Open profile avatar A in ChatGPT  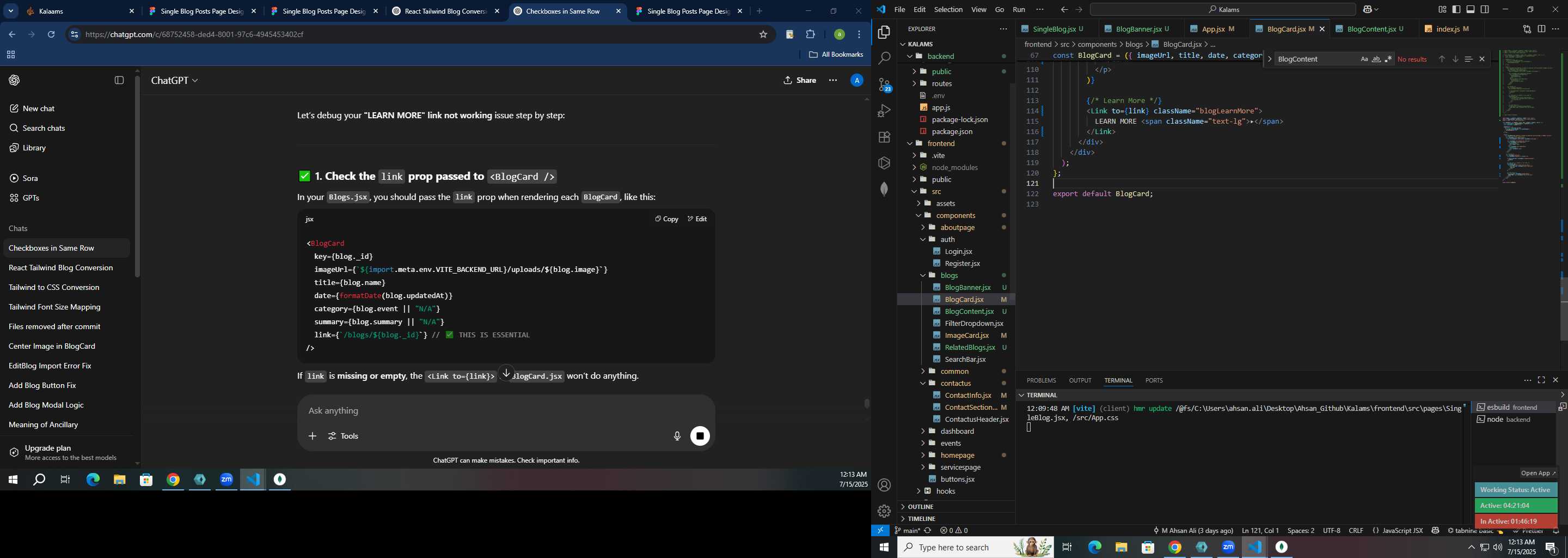point(856,81)
